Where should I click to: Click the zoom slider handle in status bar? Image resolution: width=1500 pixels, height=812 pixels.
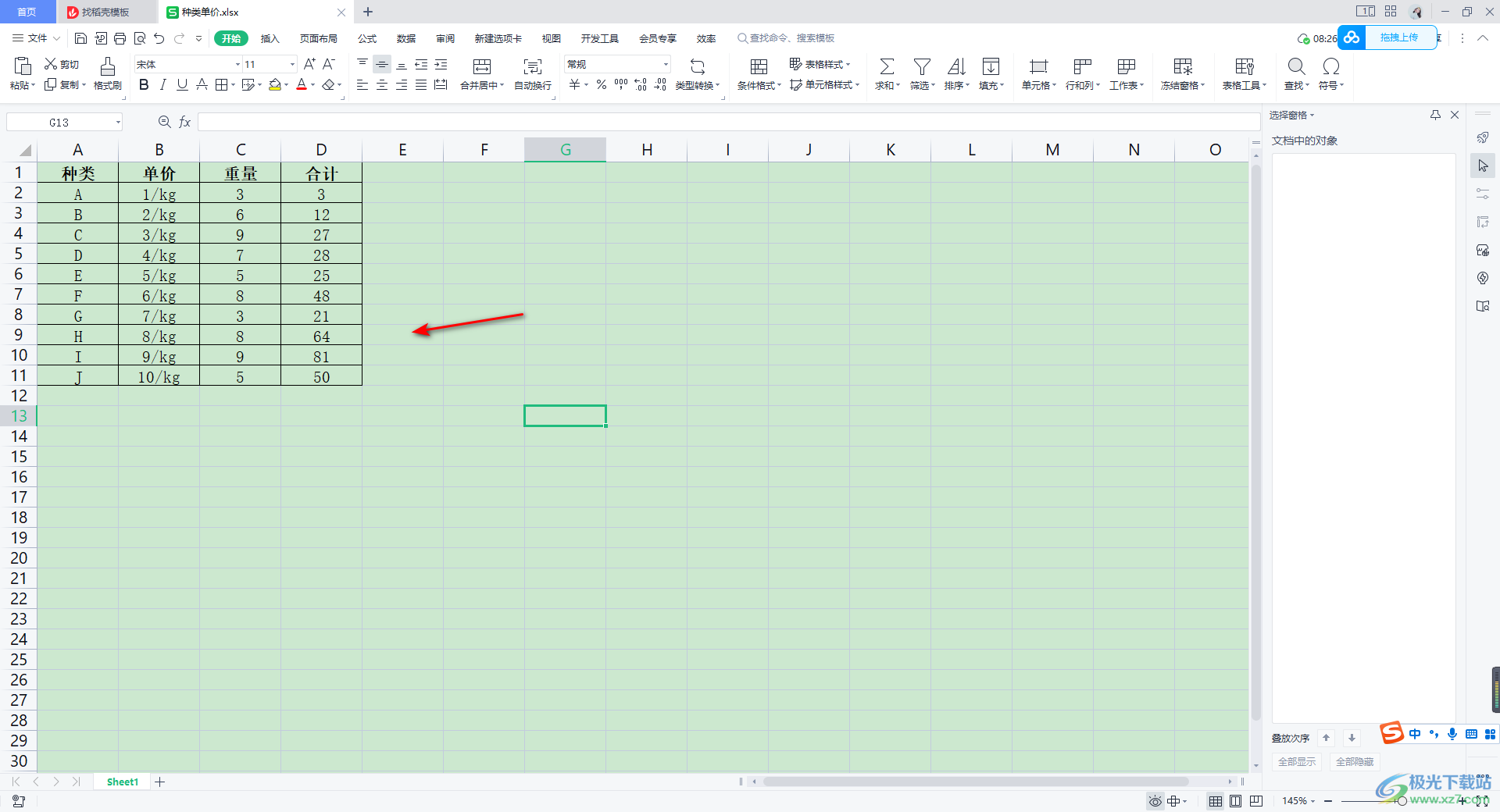pyautogui.click(x=1402, y=801)
